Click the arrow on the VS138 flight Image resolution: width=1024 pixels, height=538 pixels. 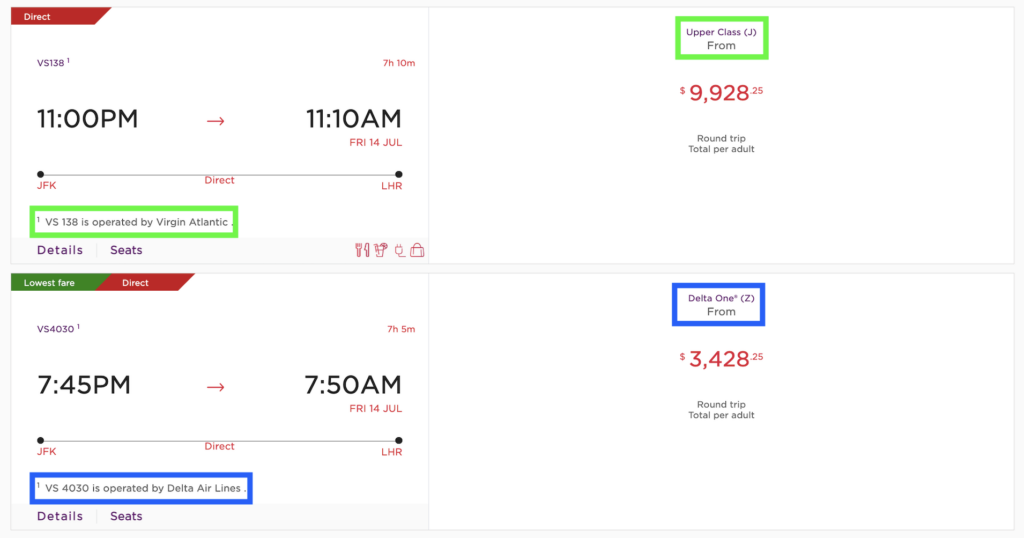(x=216, y=120)
